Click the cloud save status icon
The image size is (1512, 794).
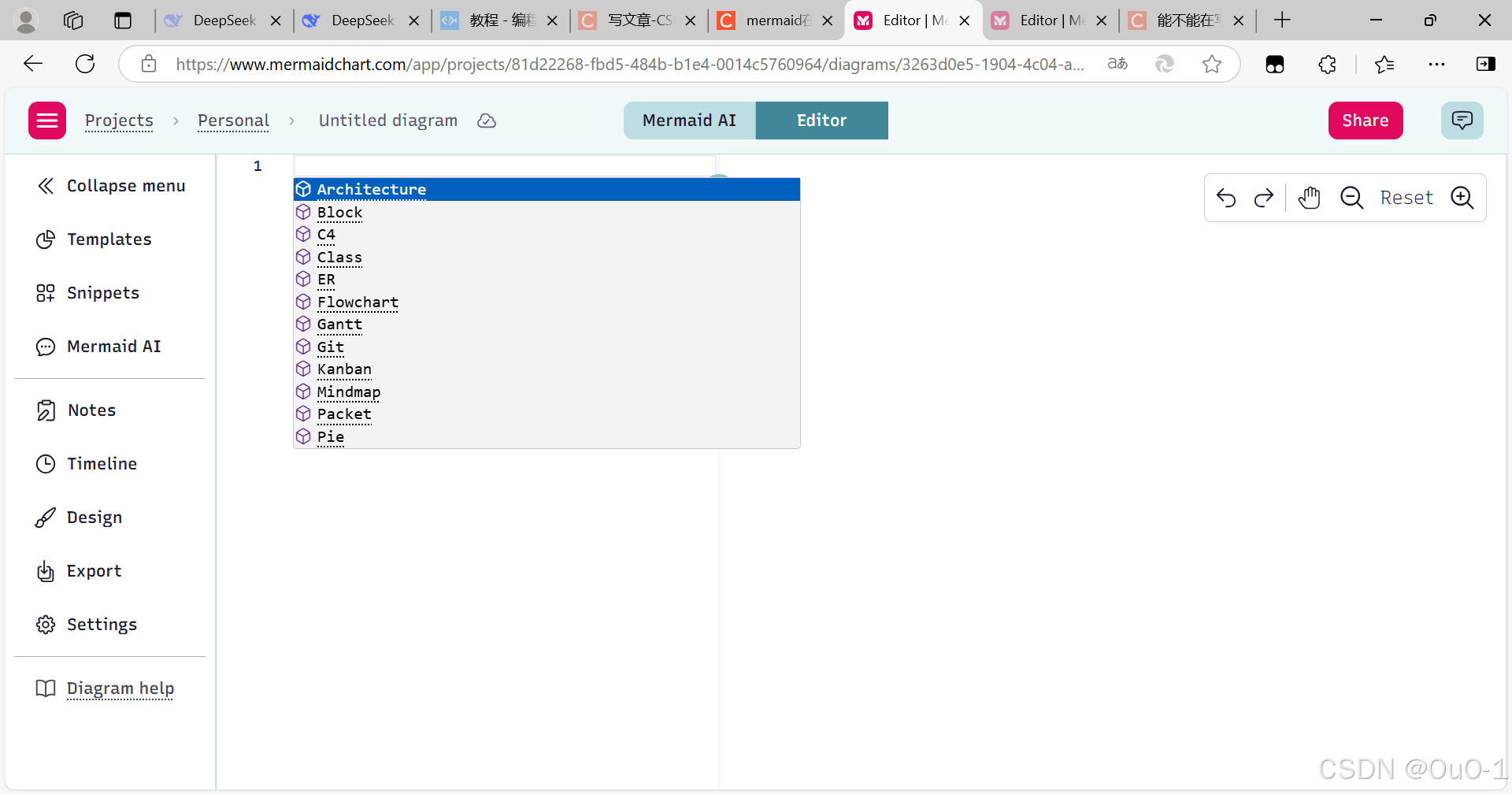click(487, 121)
